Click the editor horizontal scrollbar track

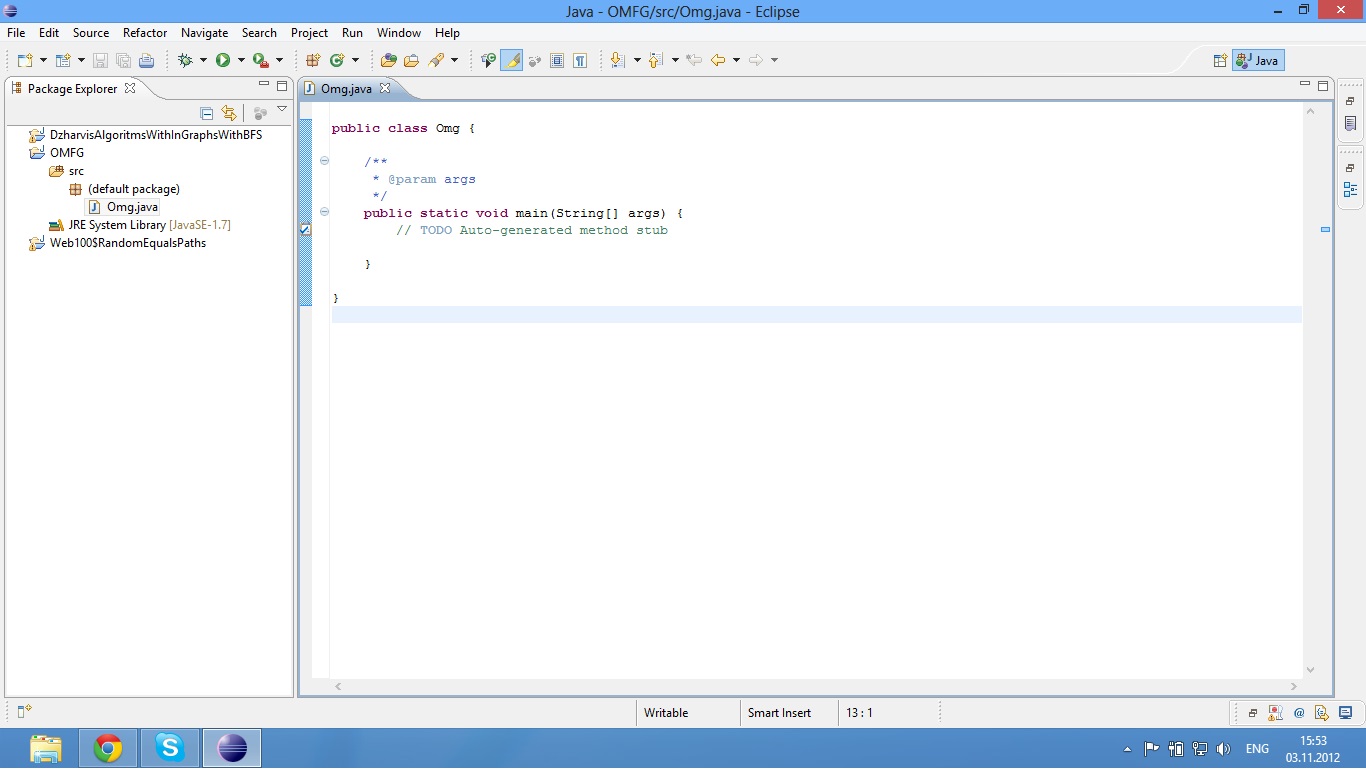815,687
